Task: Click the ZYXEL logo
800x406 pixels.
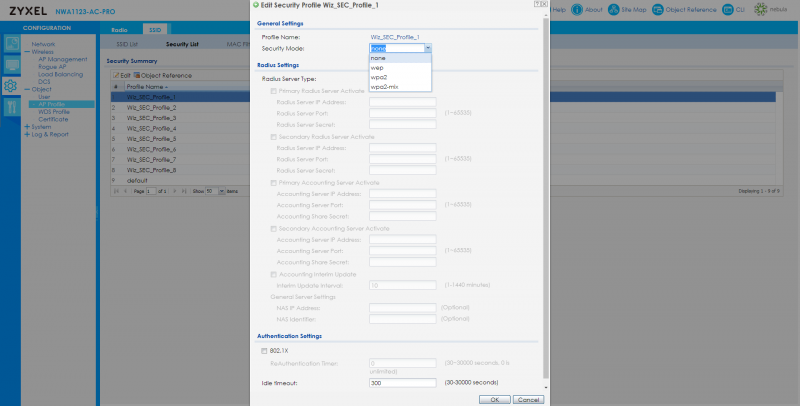Action: point(28,11)
